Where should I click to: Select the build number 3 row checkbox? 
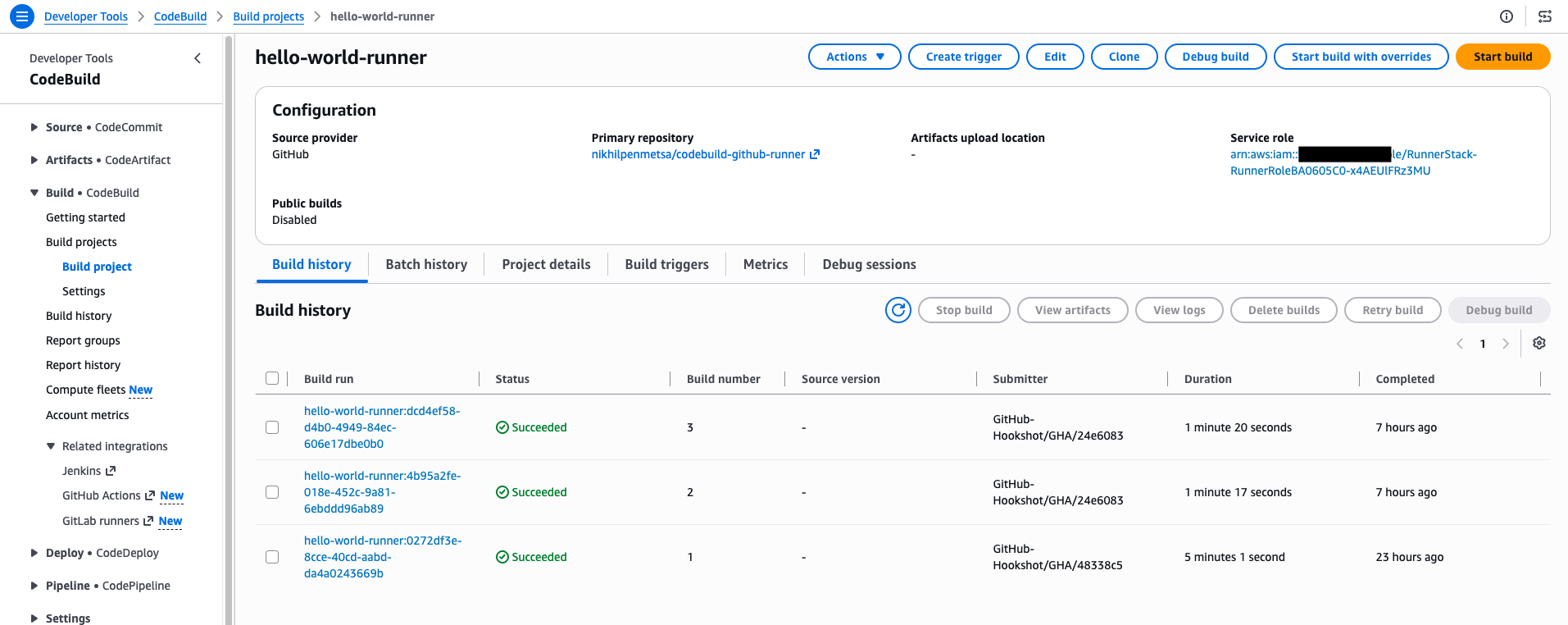pos(272,427)
